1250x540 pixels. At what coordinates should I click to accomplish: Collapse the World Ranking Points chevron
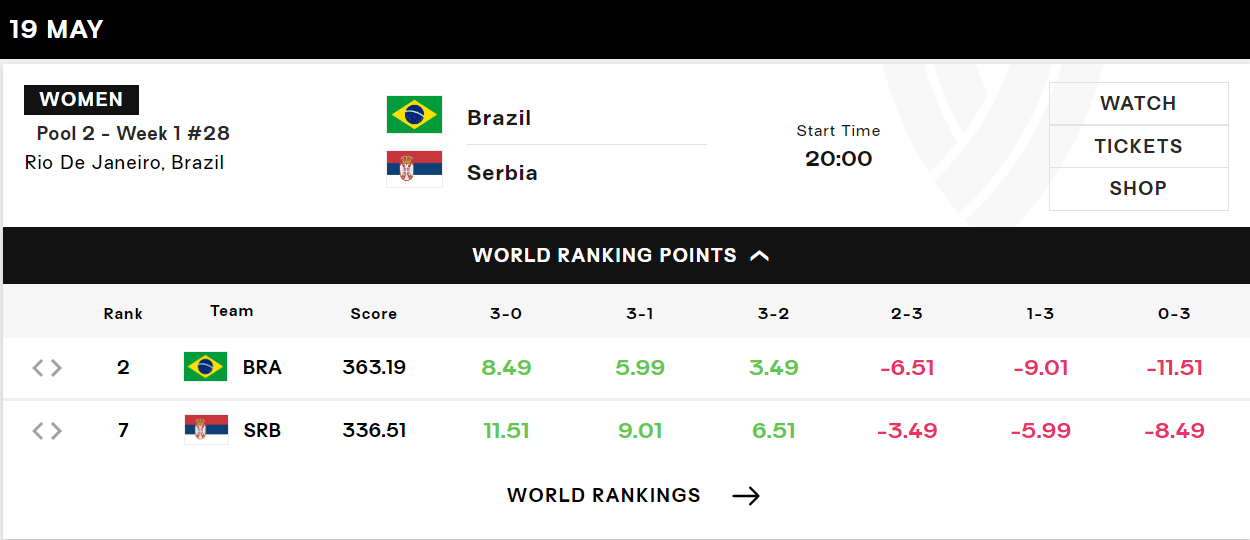coord(760,256)
